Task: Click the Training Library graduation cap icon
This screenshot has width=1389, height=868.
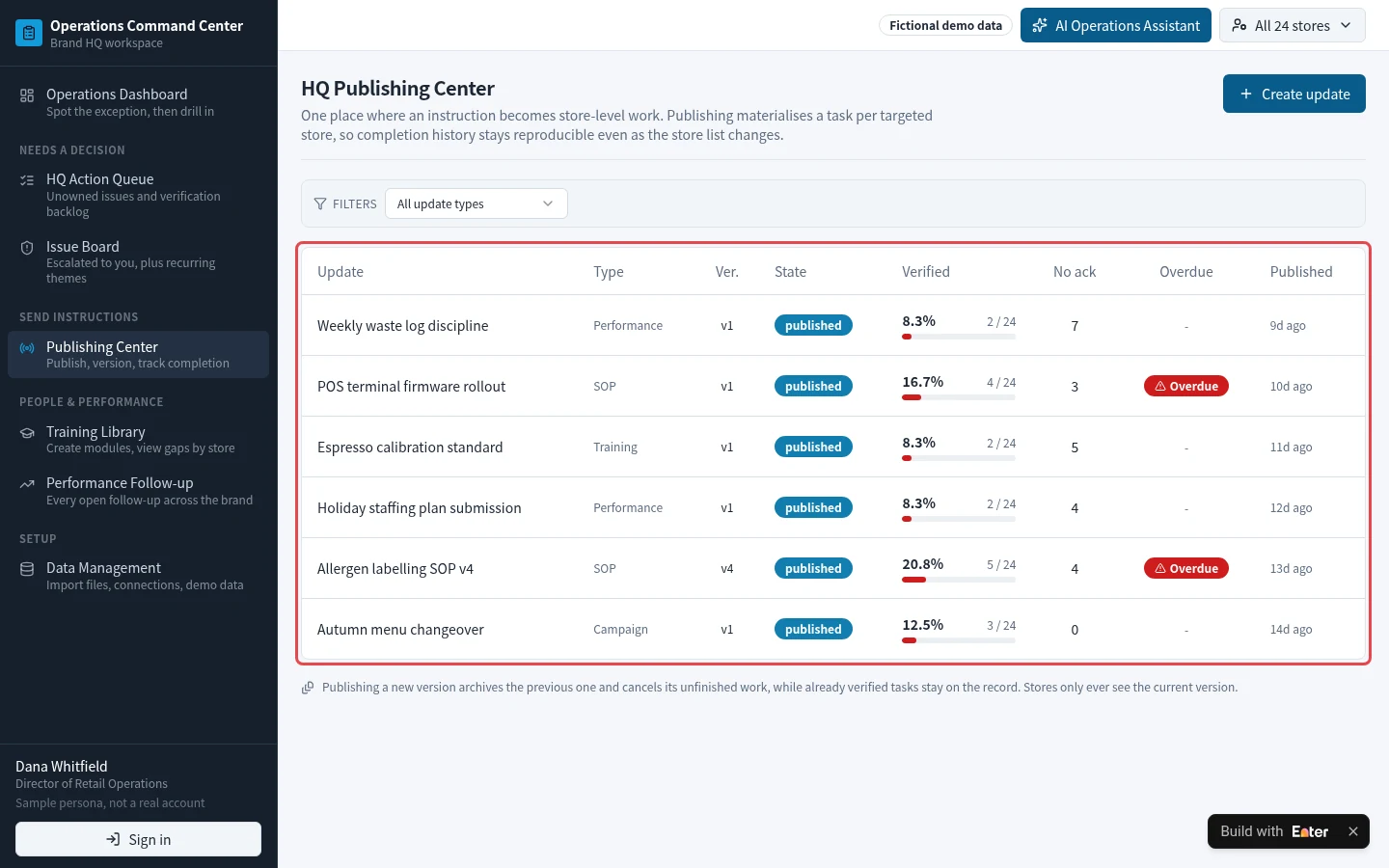Action: (x=27, y=432)
